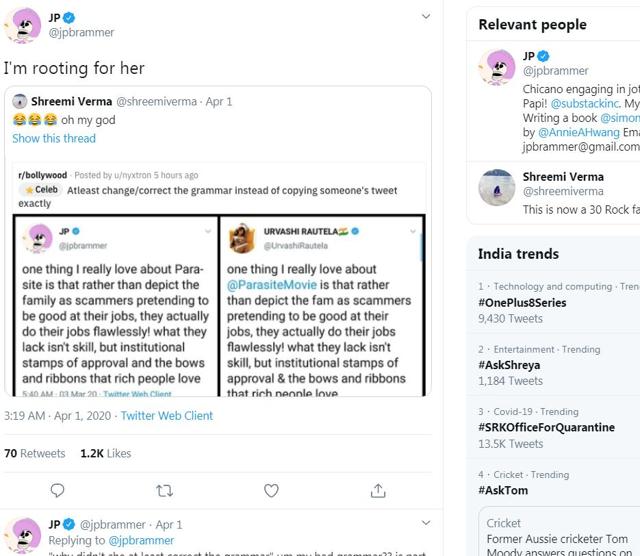The height and width of the screenshot is (556, 640).
Task: Click "Show this thread" link
Action: tap(54, 138)
